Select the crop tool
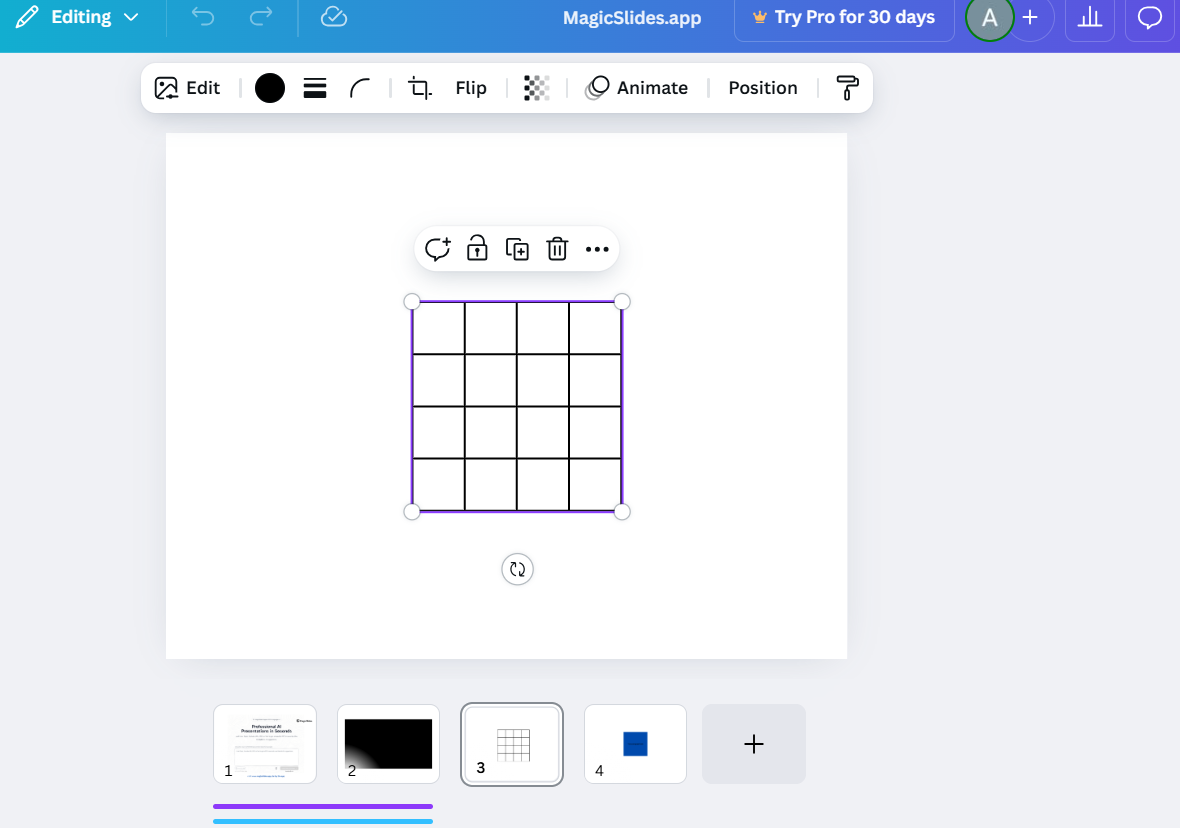This screenshot has width=1180, height=828. pos(420,88)
